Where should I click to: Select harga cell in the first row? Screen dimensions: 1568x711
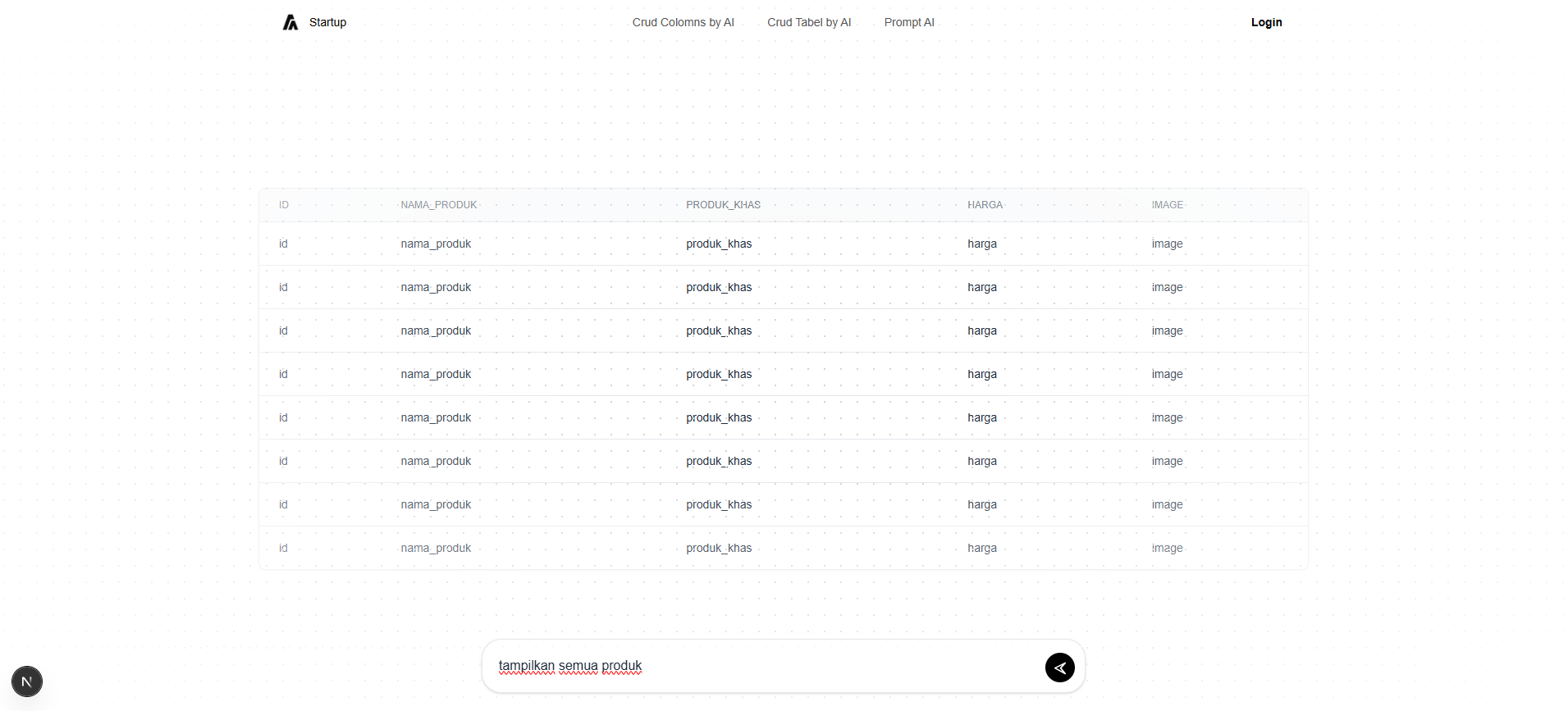click(981, 244)
